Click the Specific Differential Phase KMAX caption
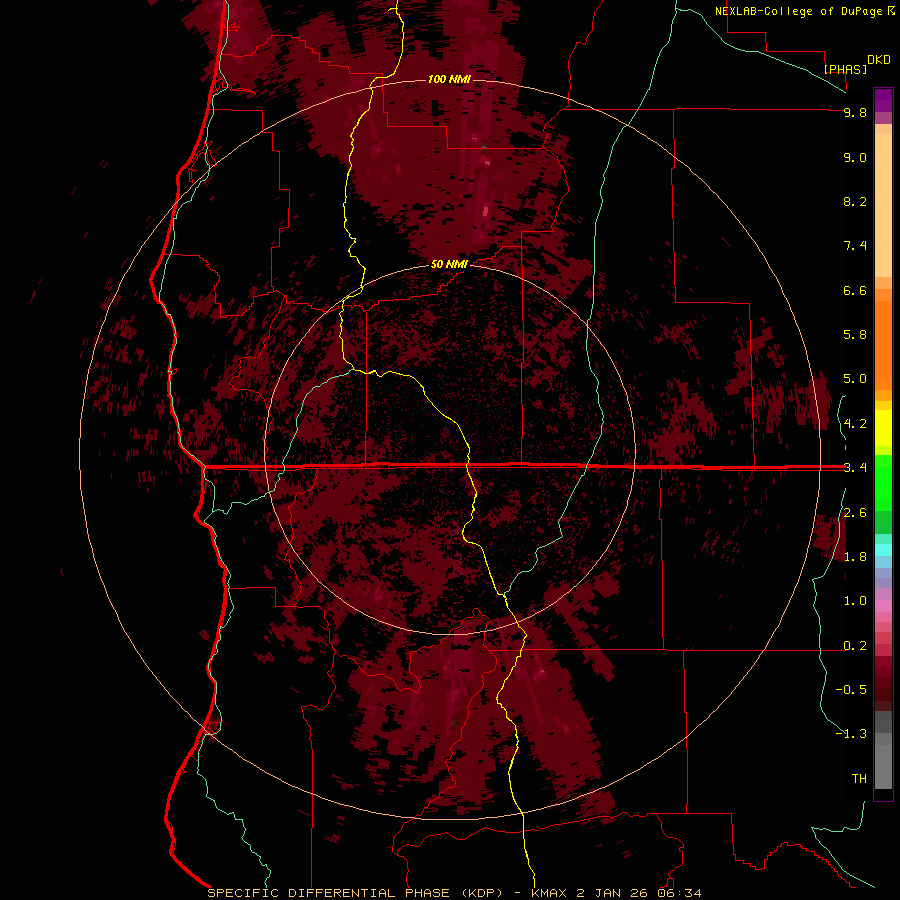This screenshot has width=900, height=900. pyautogui.click(x=454, y=893)
